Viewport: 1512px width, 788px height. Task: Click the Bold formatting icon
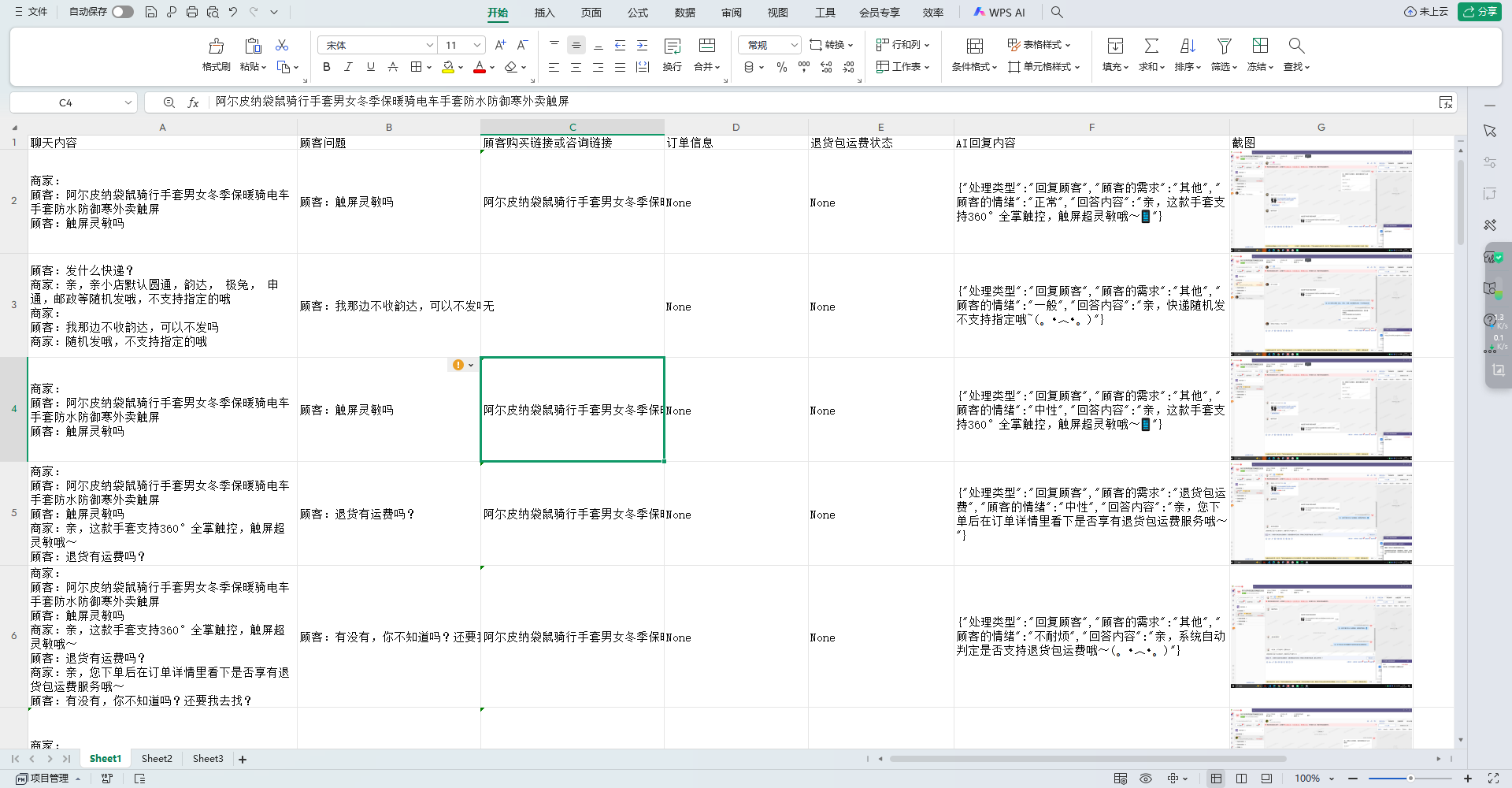[x=326, y=67]
